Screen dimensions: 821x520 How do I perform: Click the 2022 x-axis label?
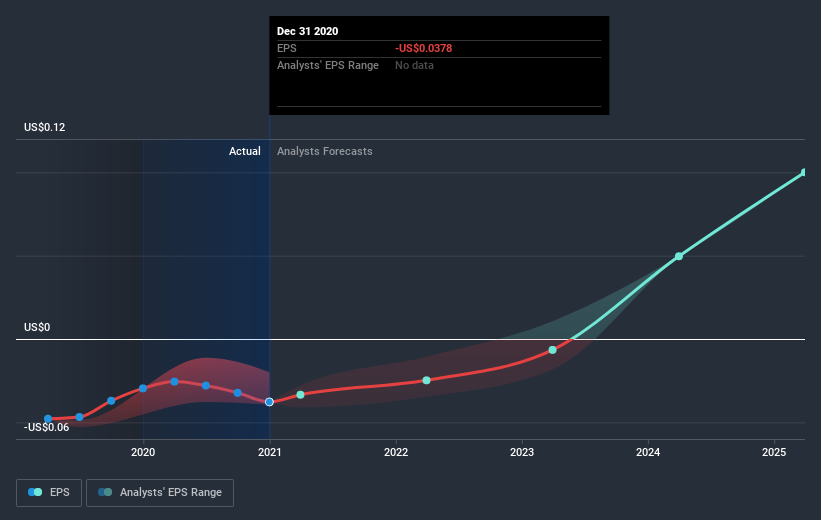[396, 452]
